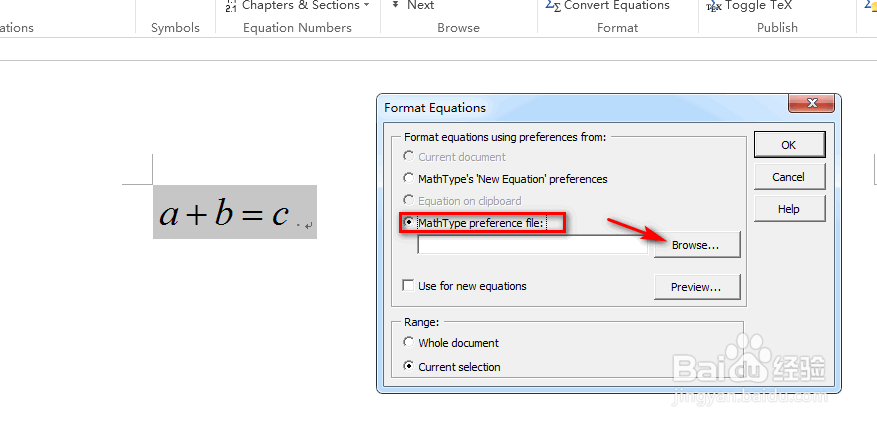Click the Next equation arrow icon
The image size is (877, 427).
[x=395, y=4]
